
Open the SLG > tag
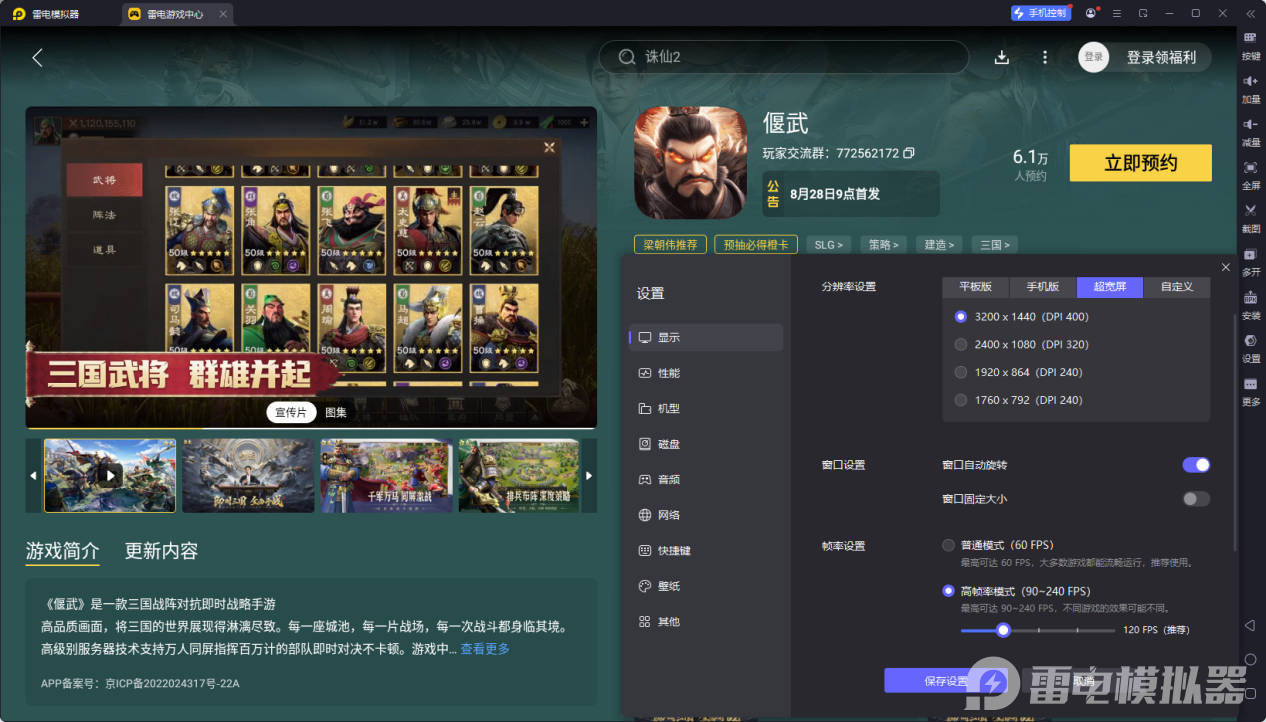click(829, 244)
